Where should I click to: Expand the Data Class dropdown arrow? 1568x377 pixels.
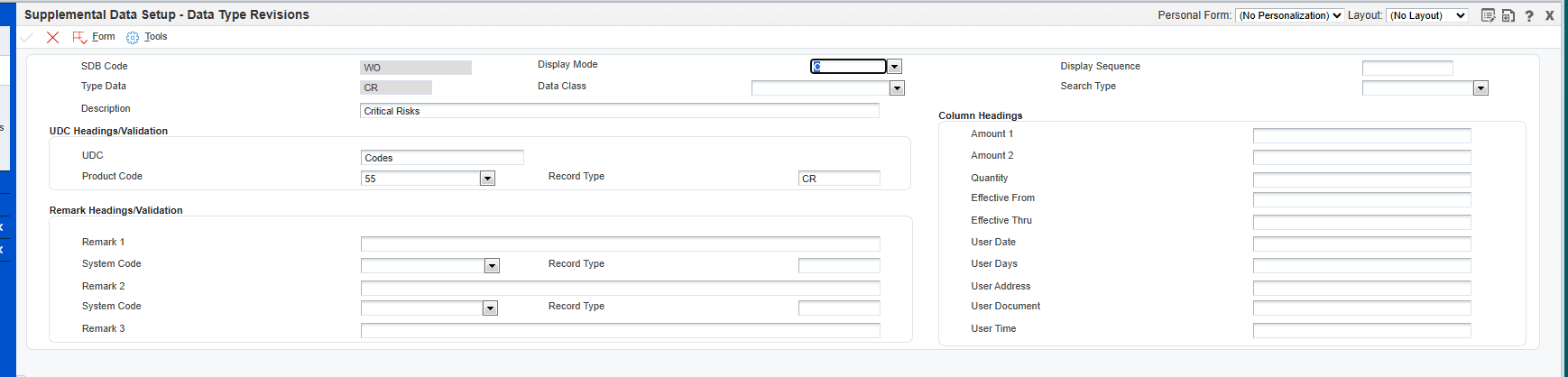coord(897,88)
